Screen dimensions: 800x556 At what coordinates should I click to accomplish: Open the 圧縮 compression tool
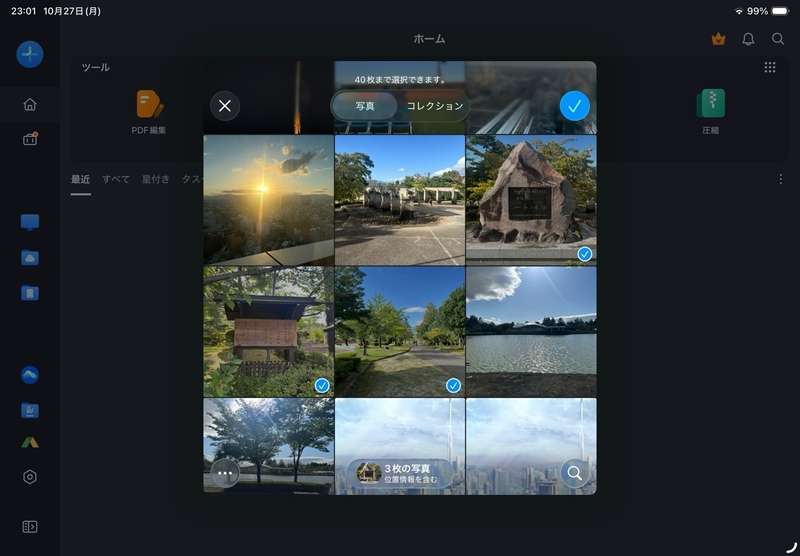(710, 111)
